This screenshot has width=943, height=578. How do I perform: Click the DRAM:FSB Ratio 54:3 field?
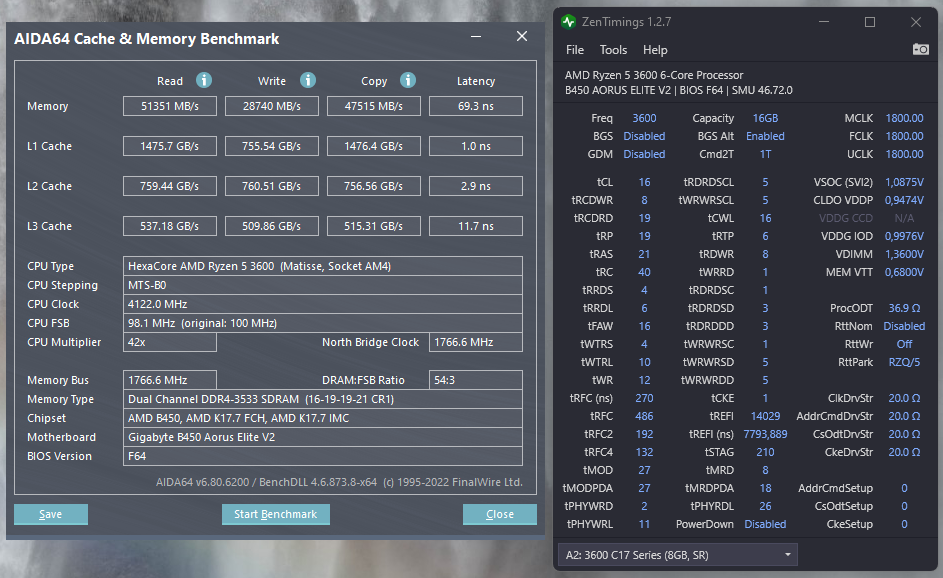pyautogui.click(x=476, y=380)
